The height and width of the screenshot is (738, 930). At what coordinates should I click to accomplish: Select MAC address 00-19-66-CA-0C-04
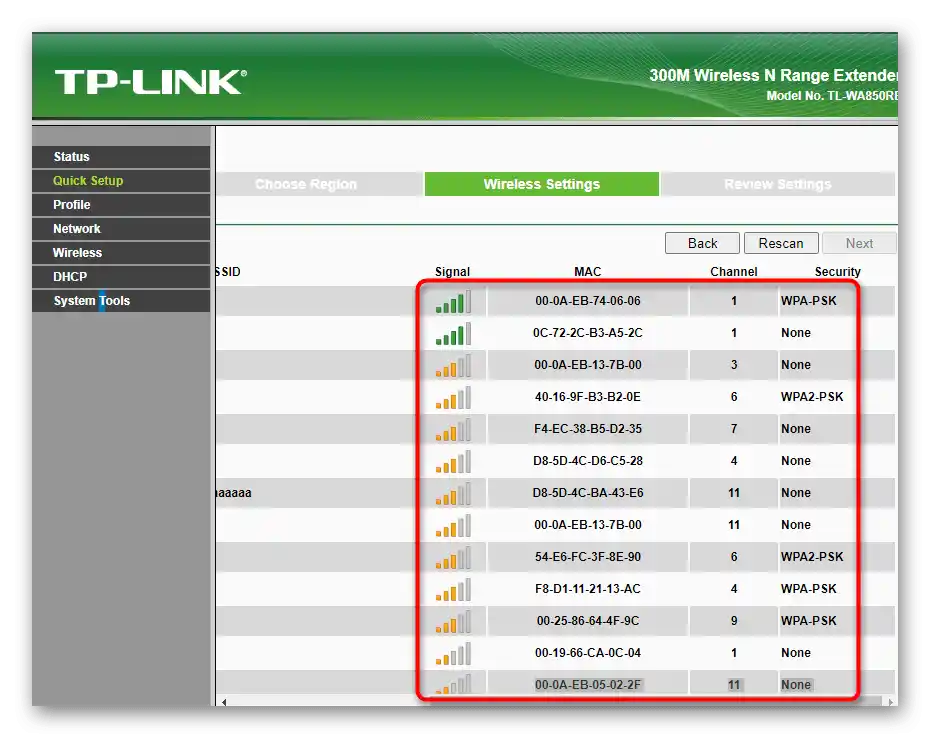click(588, 654)
